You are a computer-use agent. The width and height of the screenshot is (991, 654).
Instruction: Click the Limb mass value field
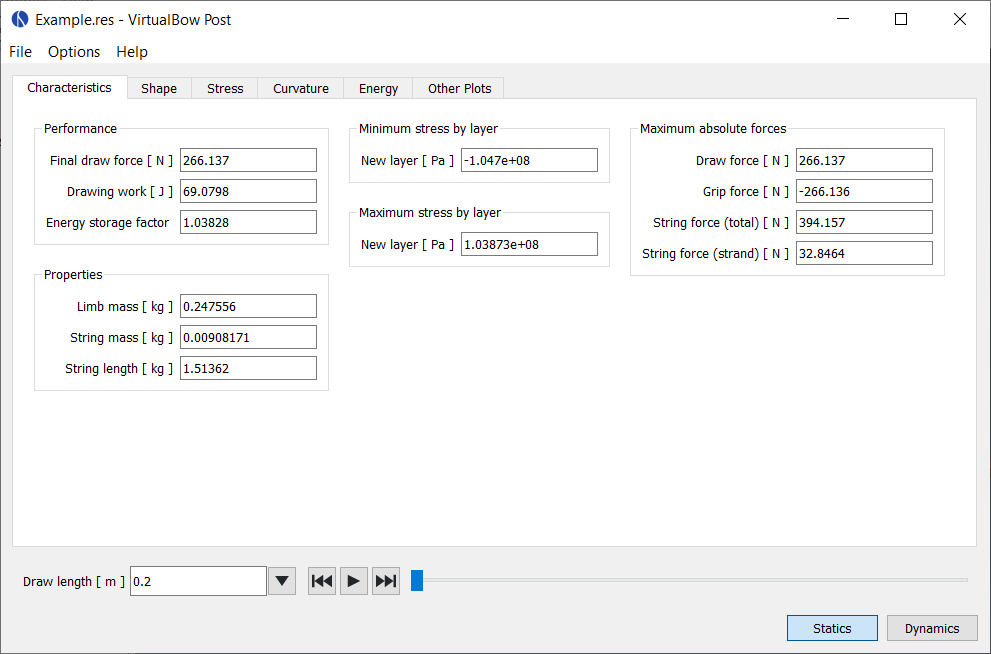[x=248, y=306]
